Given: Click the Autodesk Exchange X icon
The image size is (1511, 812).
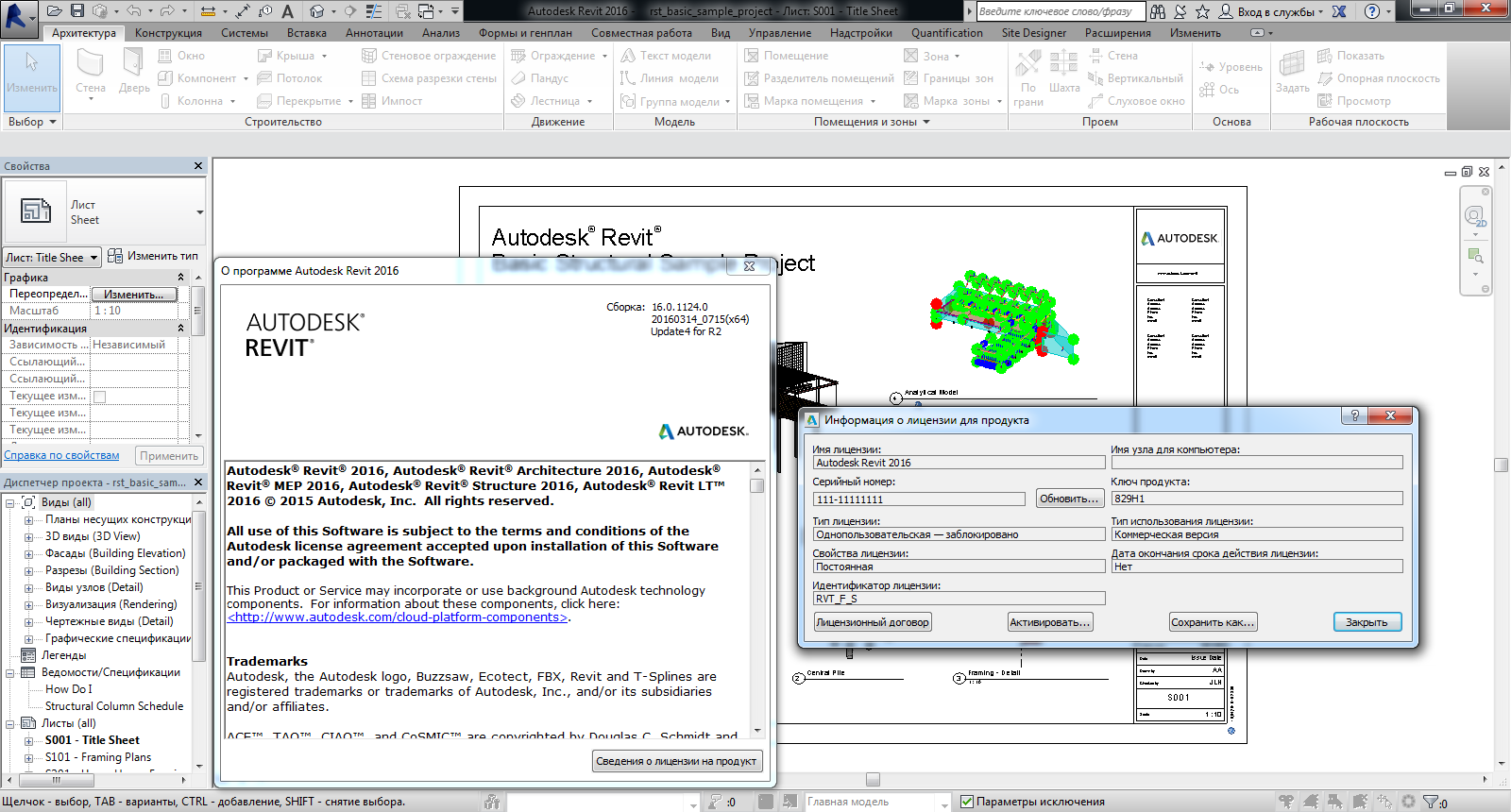Looking at the screenshot, I should (x=1339, y=11).
